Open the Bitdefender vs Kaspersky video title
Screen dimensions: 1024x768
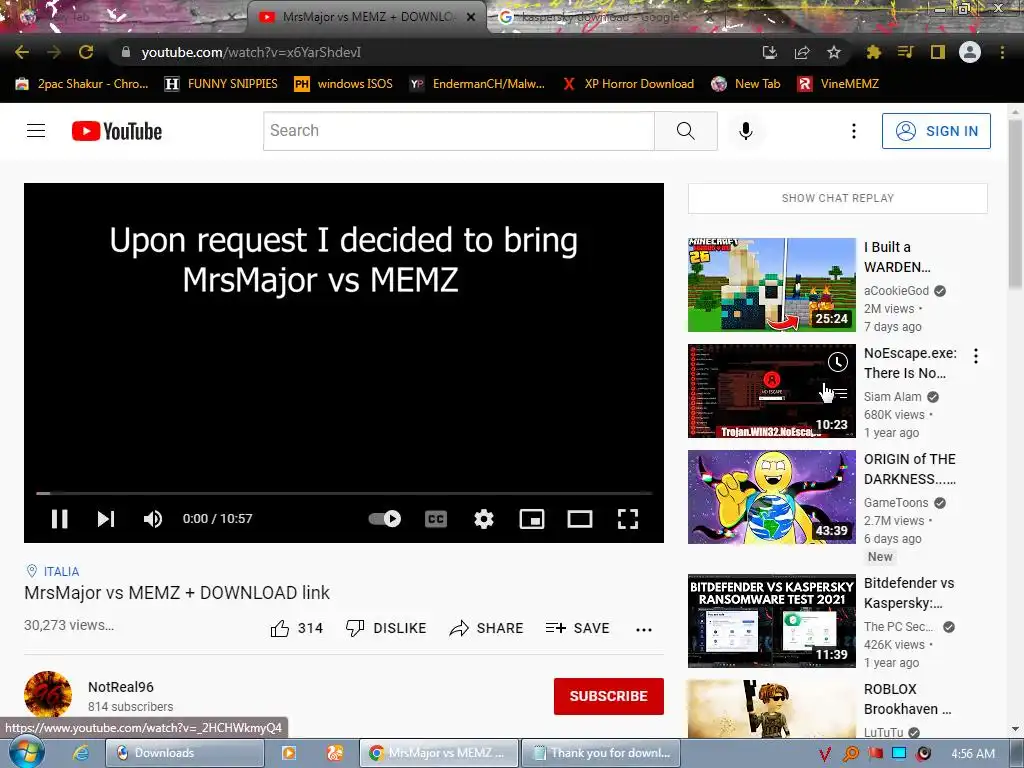909,593
